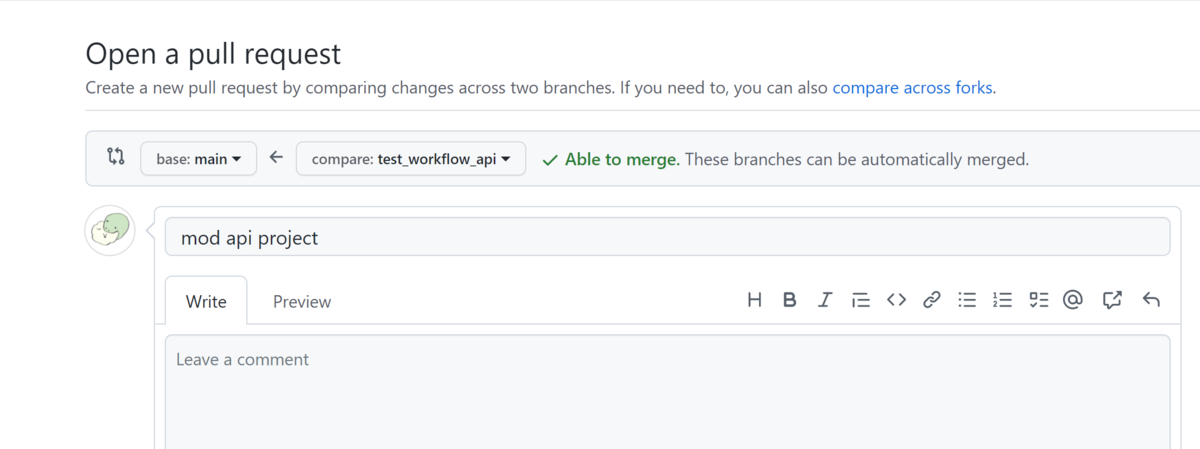1200x449 pixels.
Task: Apply bold formatting in the editor toolbar
Action: point(789,299)
